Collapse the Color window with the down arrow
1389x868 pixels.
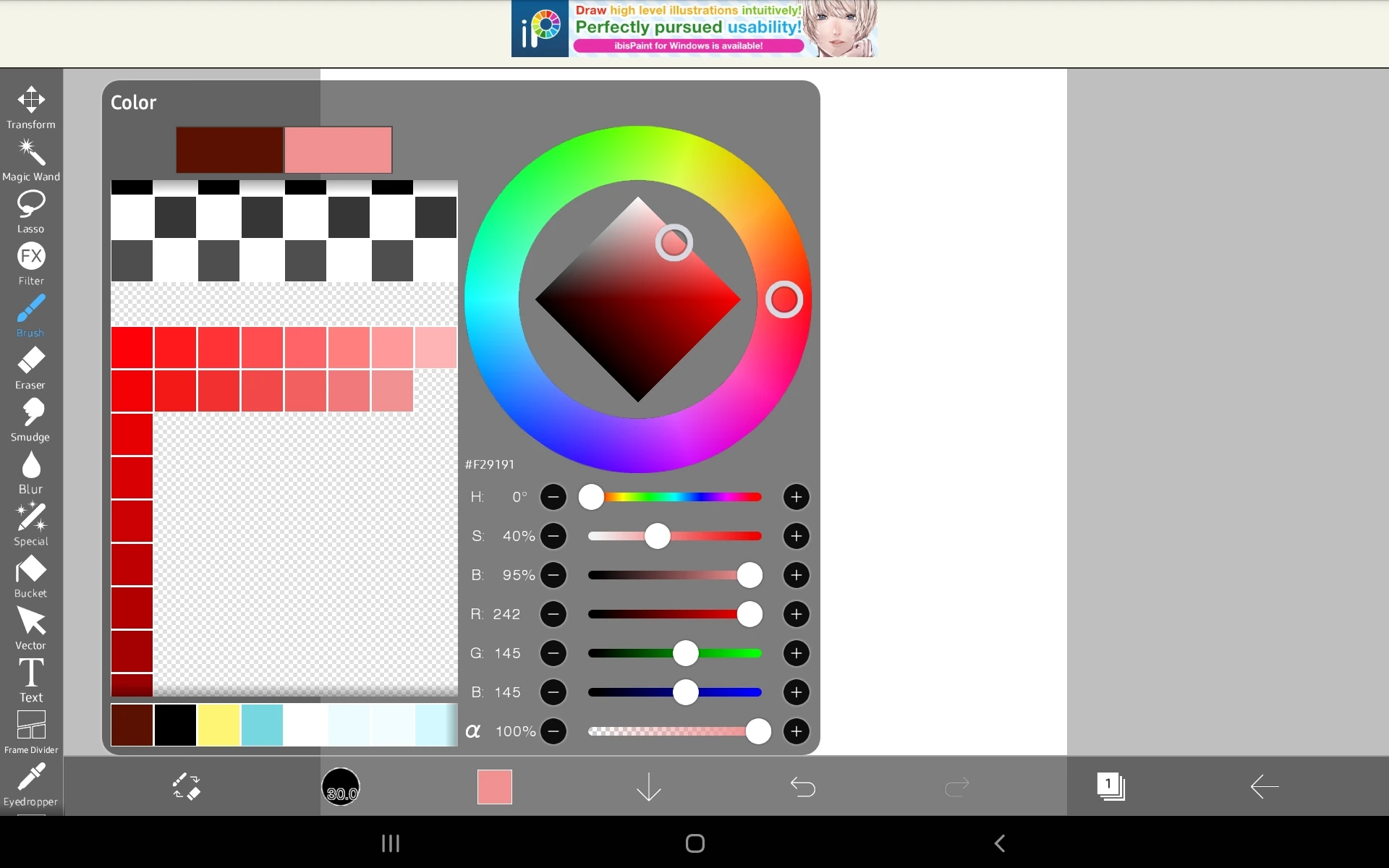pyautogui.click(x=648, y=787)
